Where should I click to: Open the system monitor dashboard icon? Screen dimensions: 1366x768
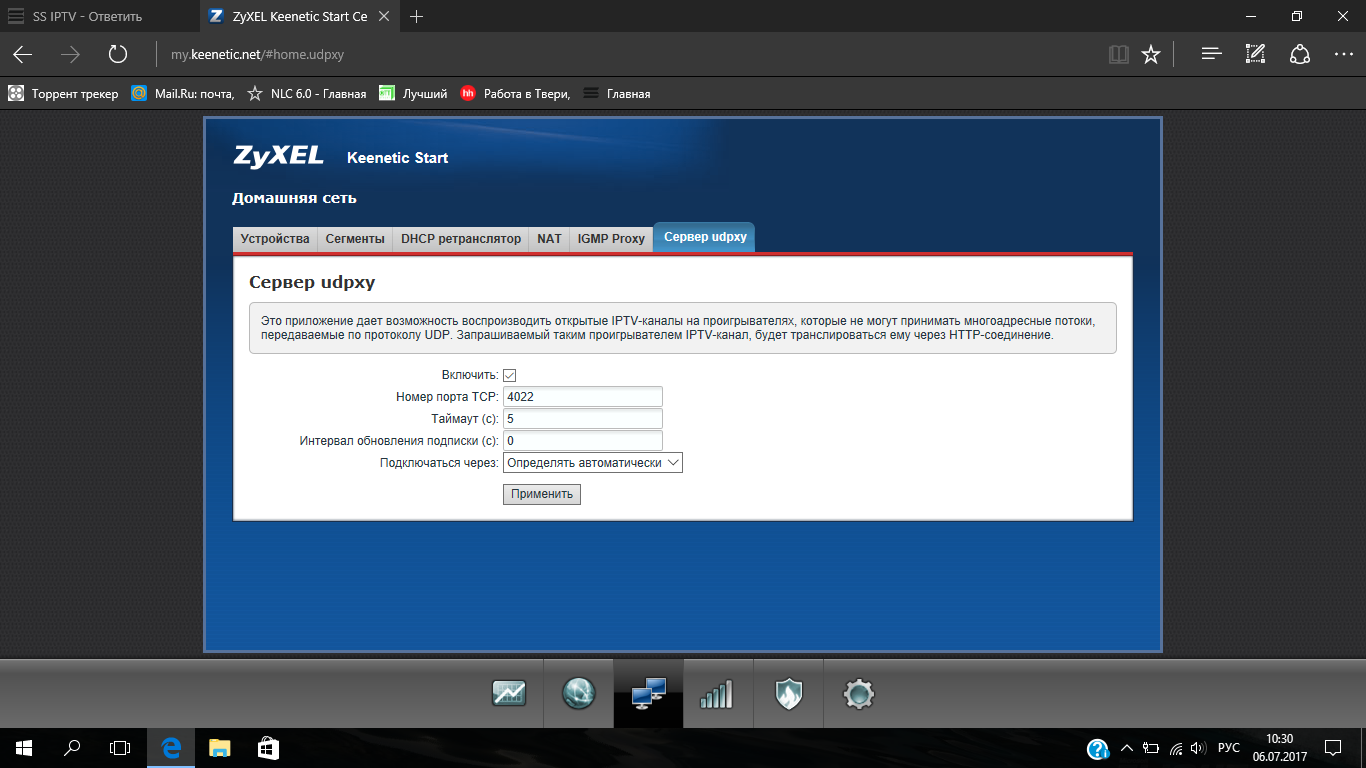pos(509,693)
